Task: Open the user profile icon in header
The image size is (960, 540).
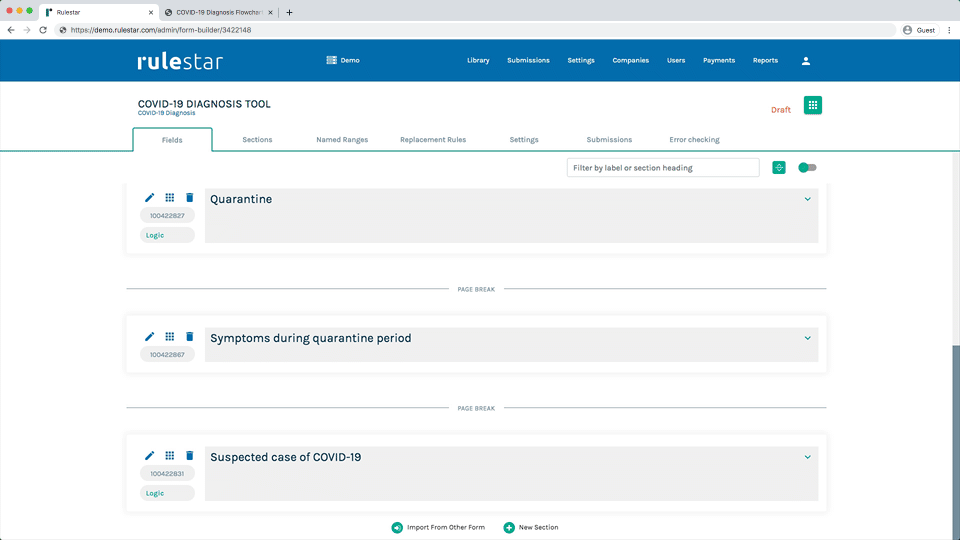Action: tap(806, 61)
